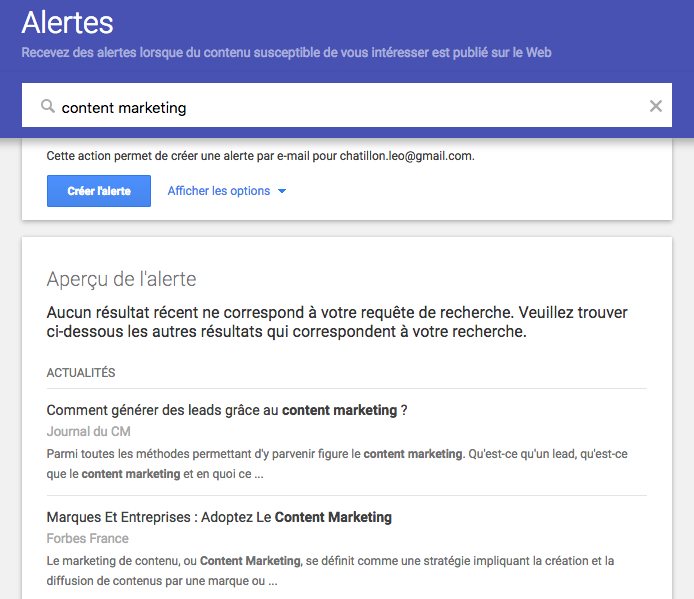Select the "ACTUALITÉS" section heading
Screen dimensions: 694x599
(81, 373)
